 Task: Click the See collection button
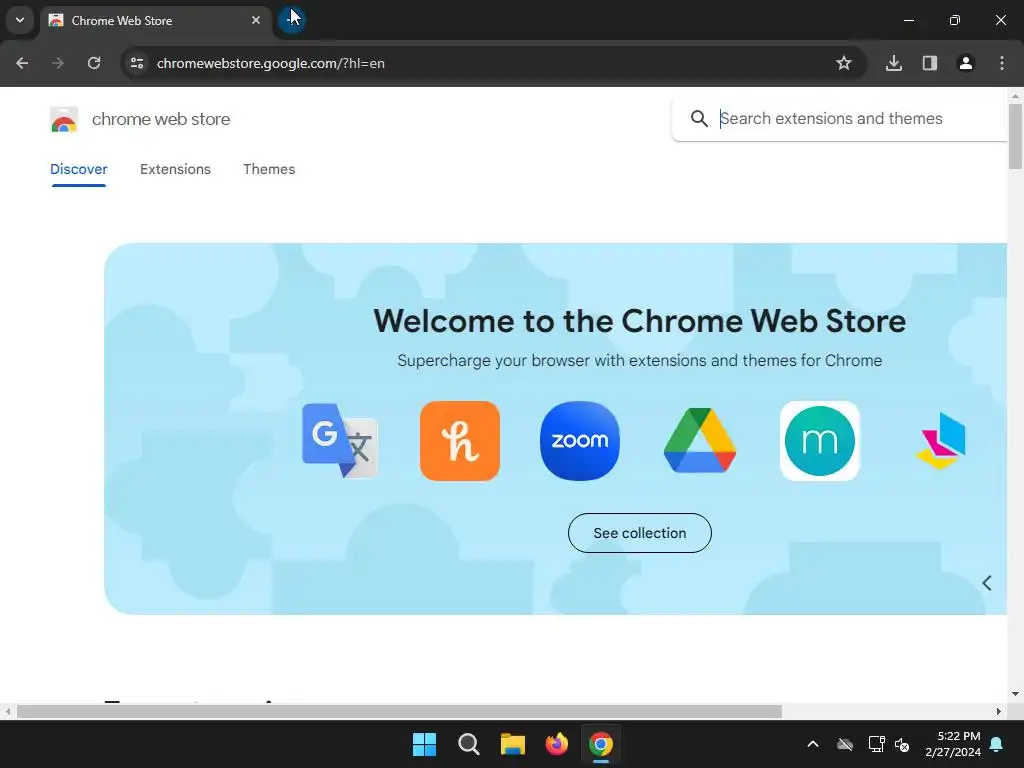pos(639,533)
